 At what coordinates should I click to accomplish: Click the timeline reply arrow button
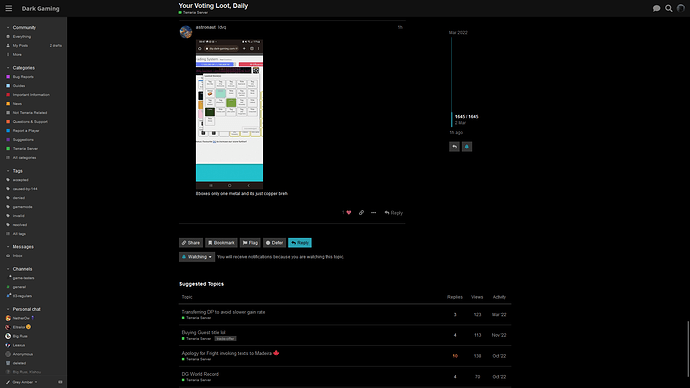(455, 146)
